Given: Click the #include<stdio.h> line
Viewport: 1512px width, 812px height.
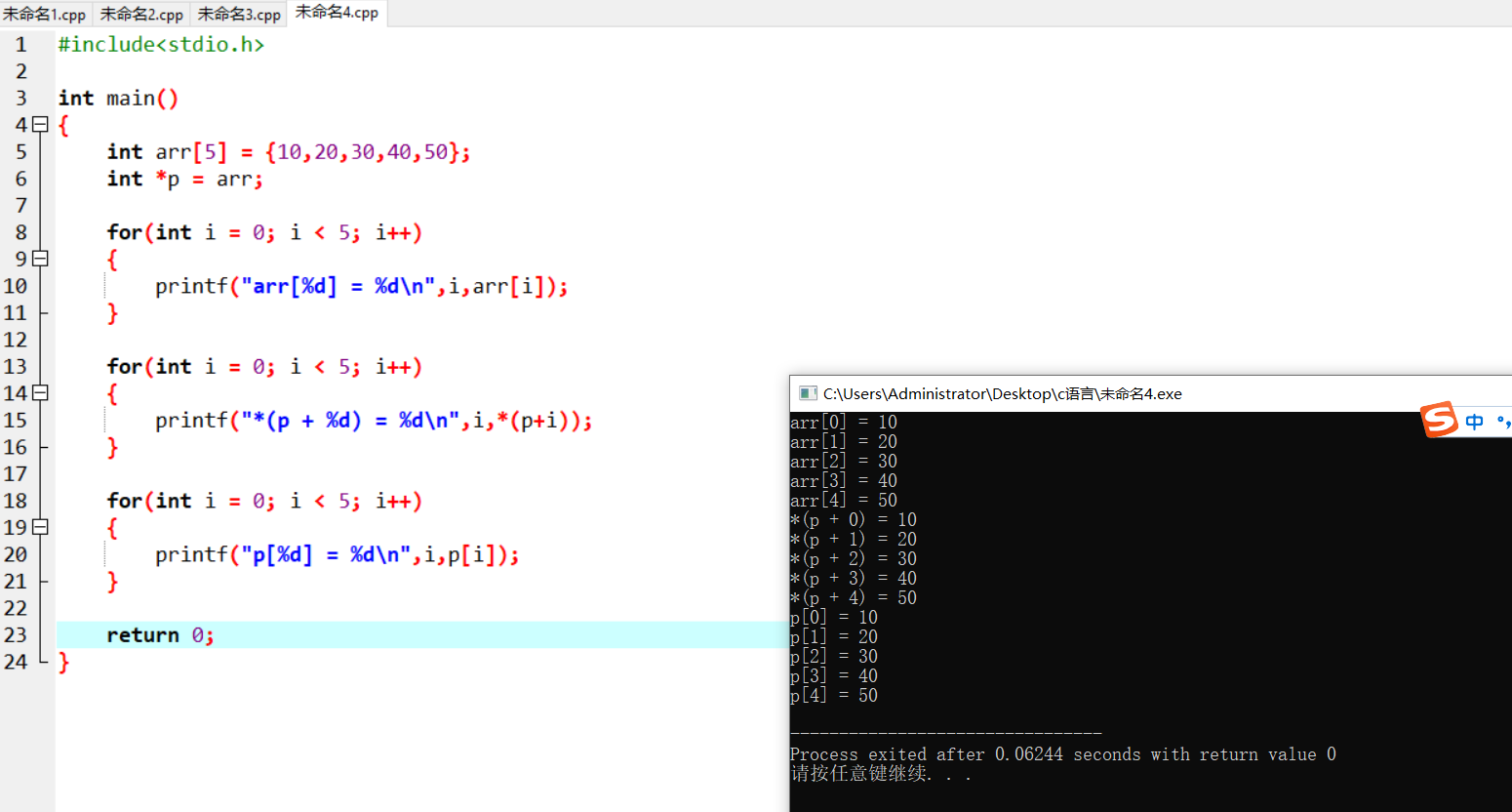Looking at the screenshot, I should coord(161,45).
